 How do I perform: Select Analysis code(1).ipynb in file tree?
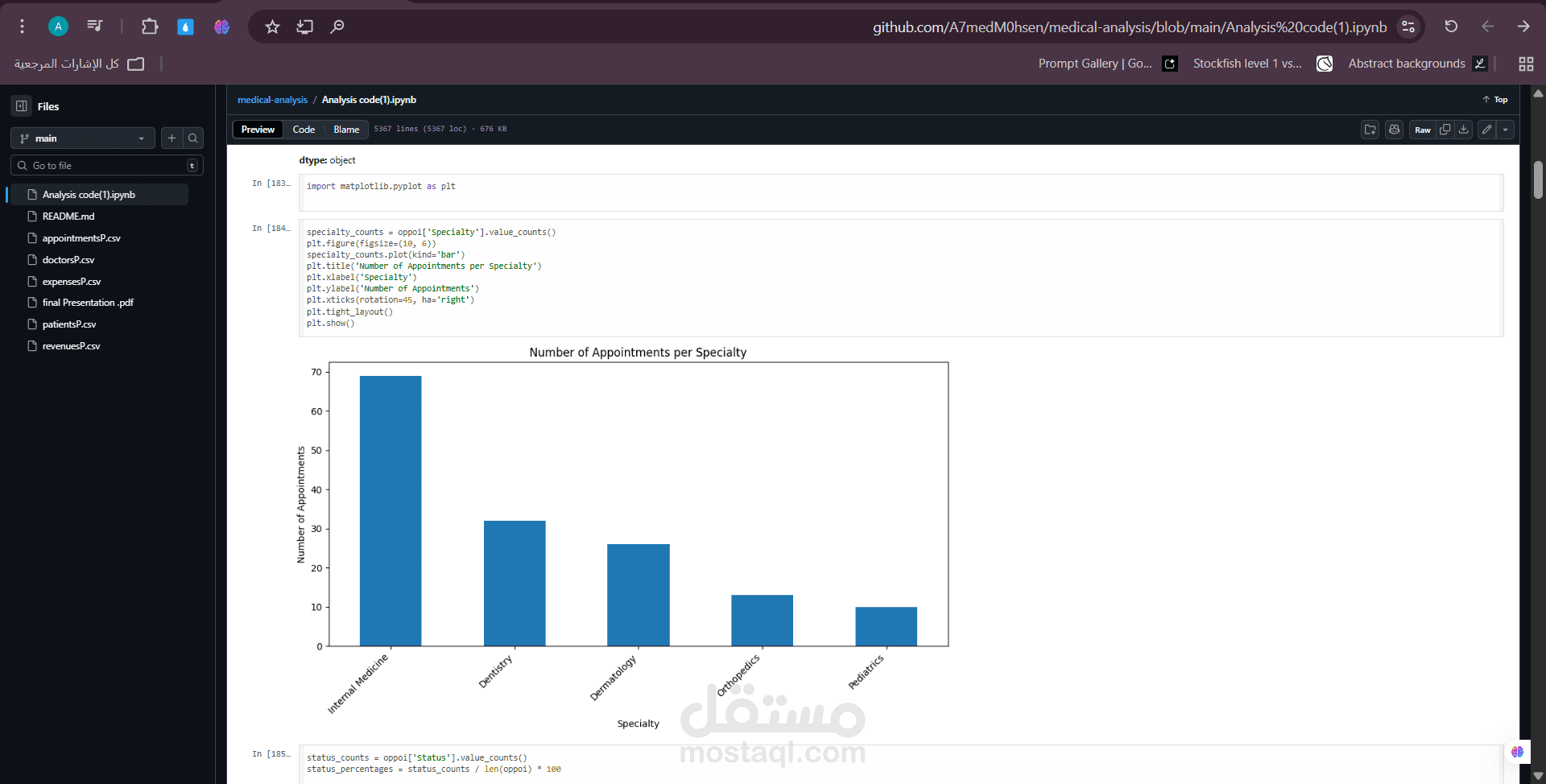coord(98,195)
